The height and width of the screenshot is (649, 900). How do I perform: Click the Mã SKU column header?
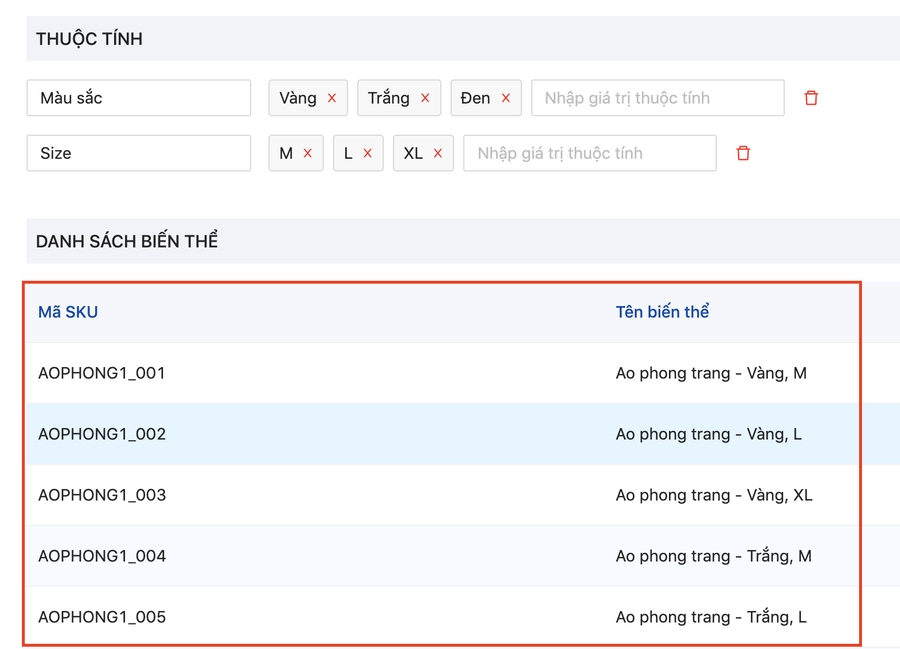point(68,312)
